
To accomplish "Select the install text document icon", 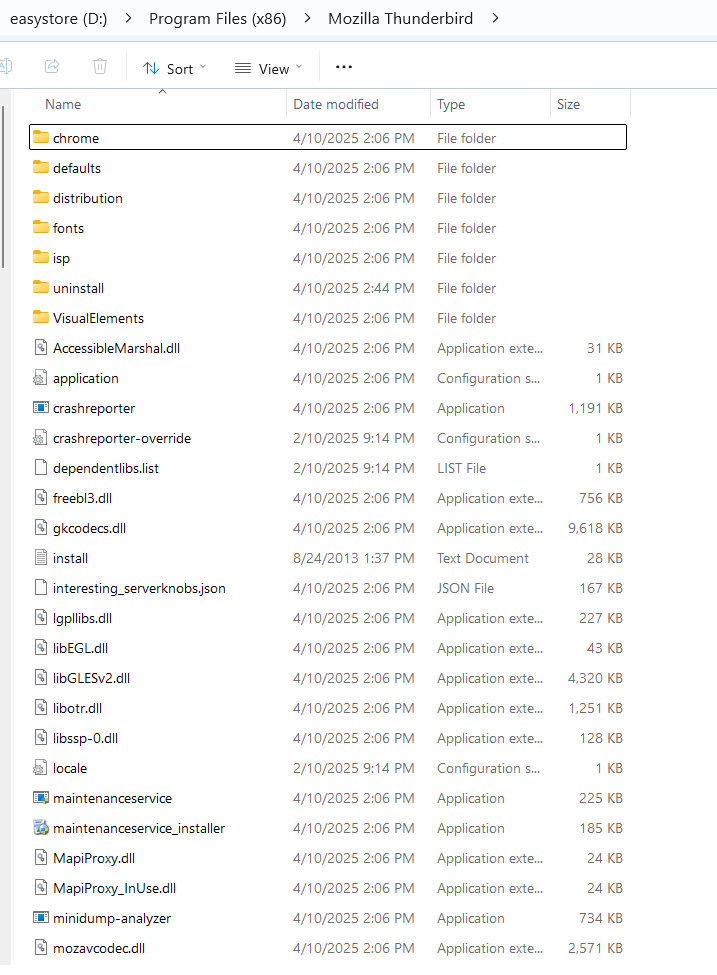I will (x=41, y=558).
